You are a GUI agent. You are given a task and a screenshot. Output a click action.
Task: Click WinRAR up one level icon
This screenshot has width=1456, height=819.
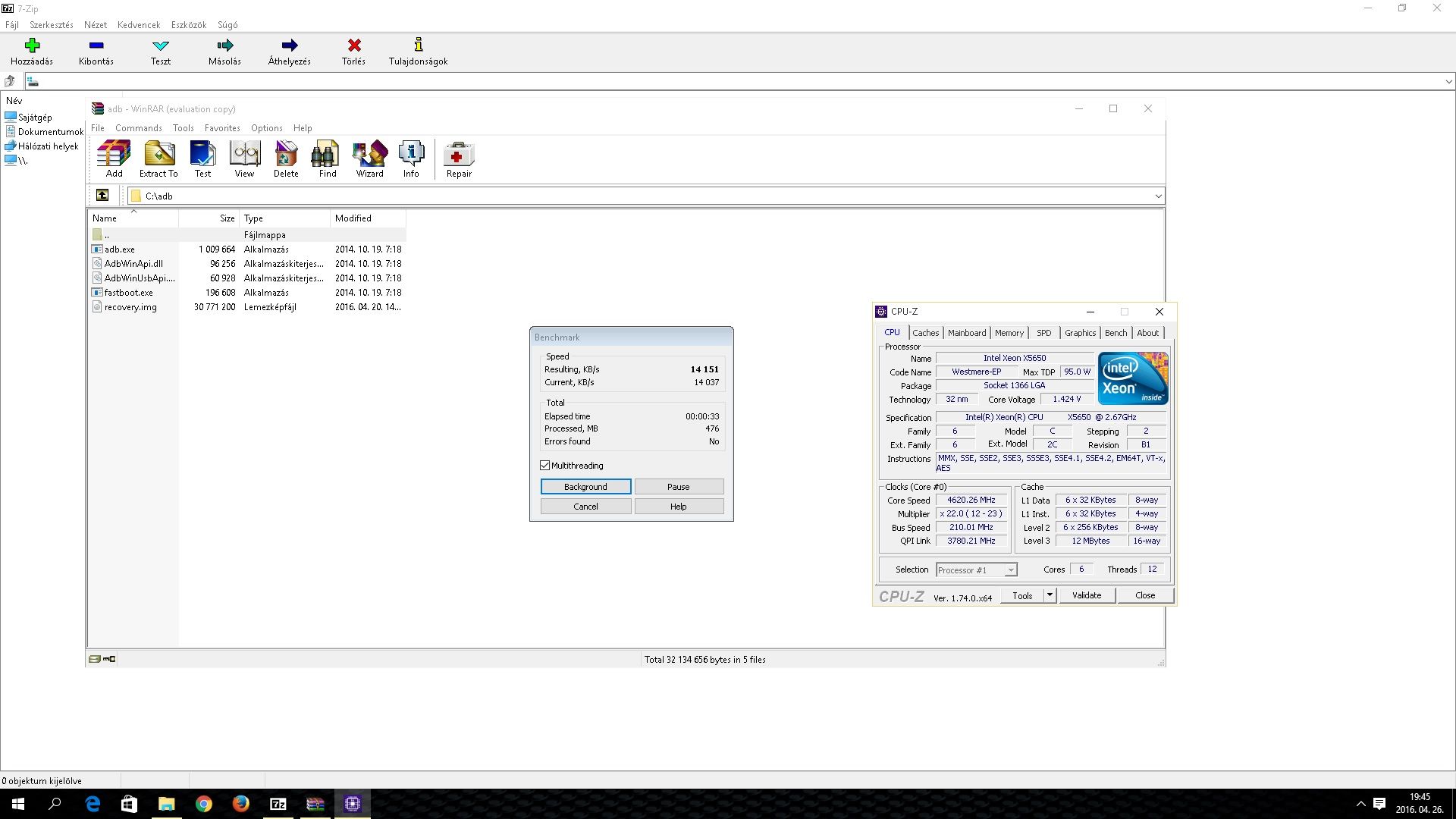coord(102,196)
